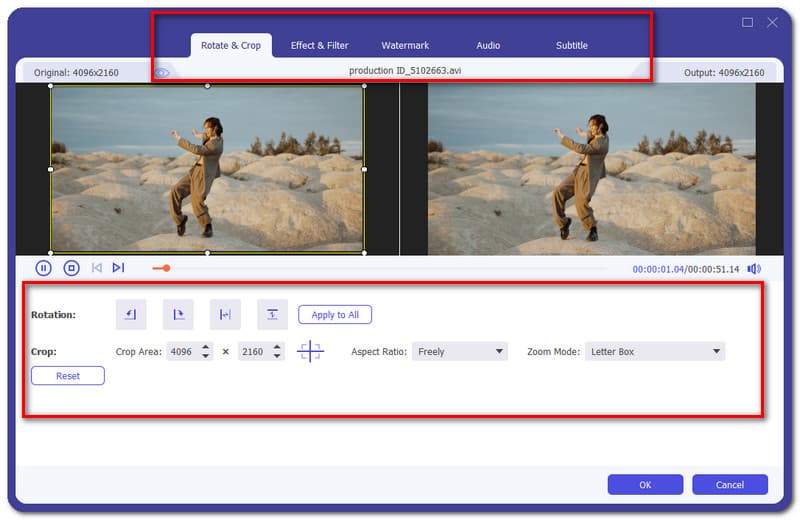
Task: Toggle the original preview eye icon
Action: 162,72
